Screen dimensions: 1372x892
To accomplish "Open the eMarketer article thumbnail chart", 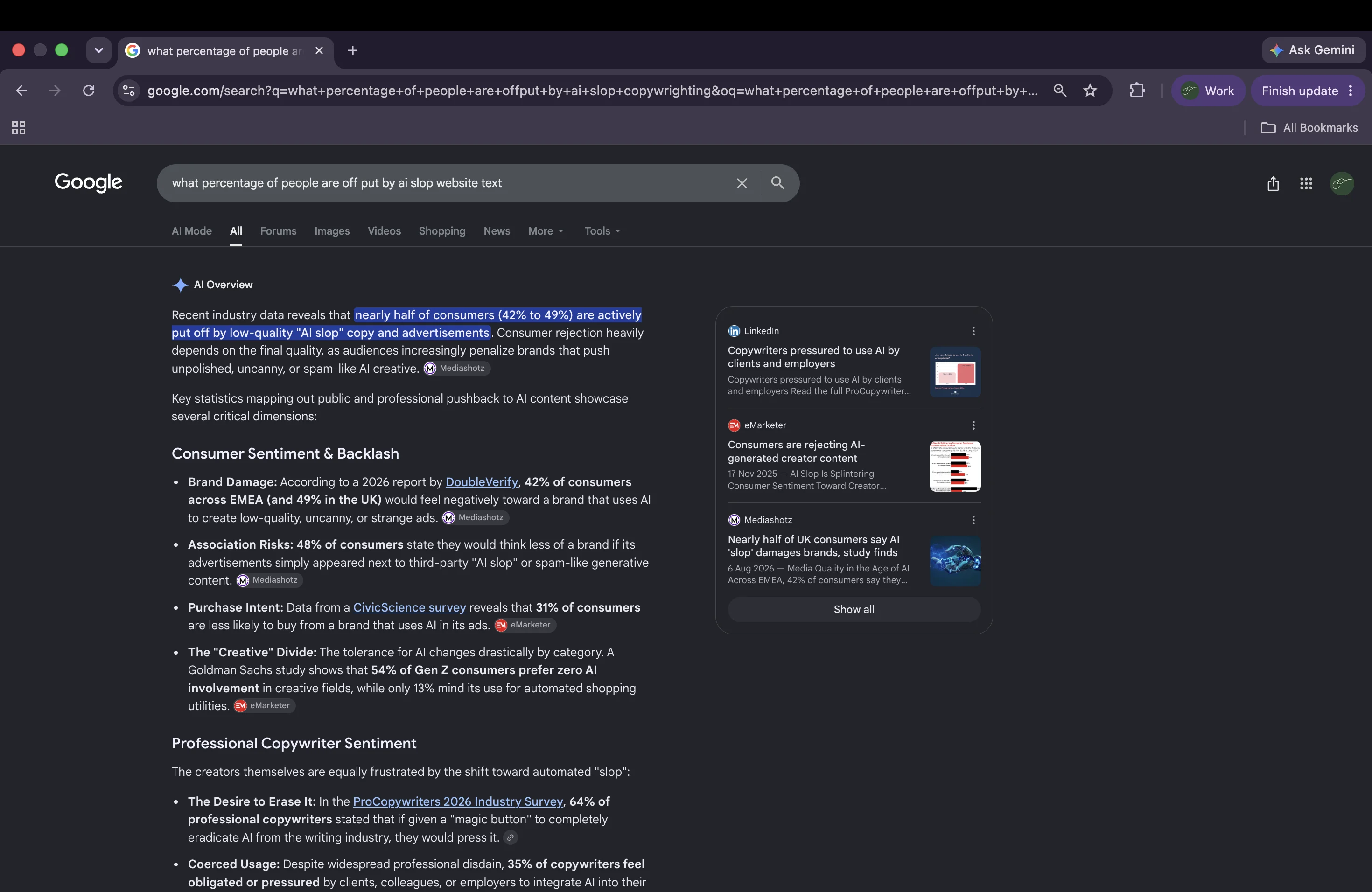I will [955, 467].
